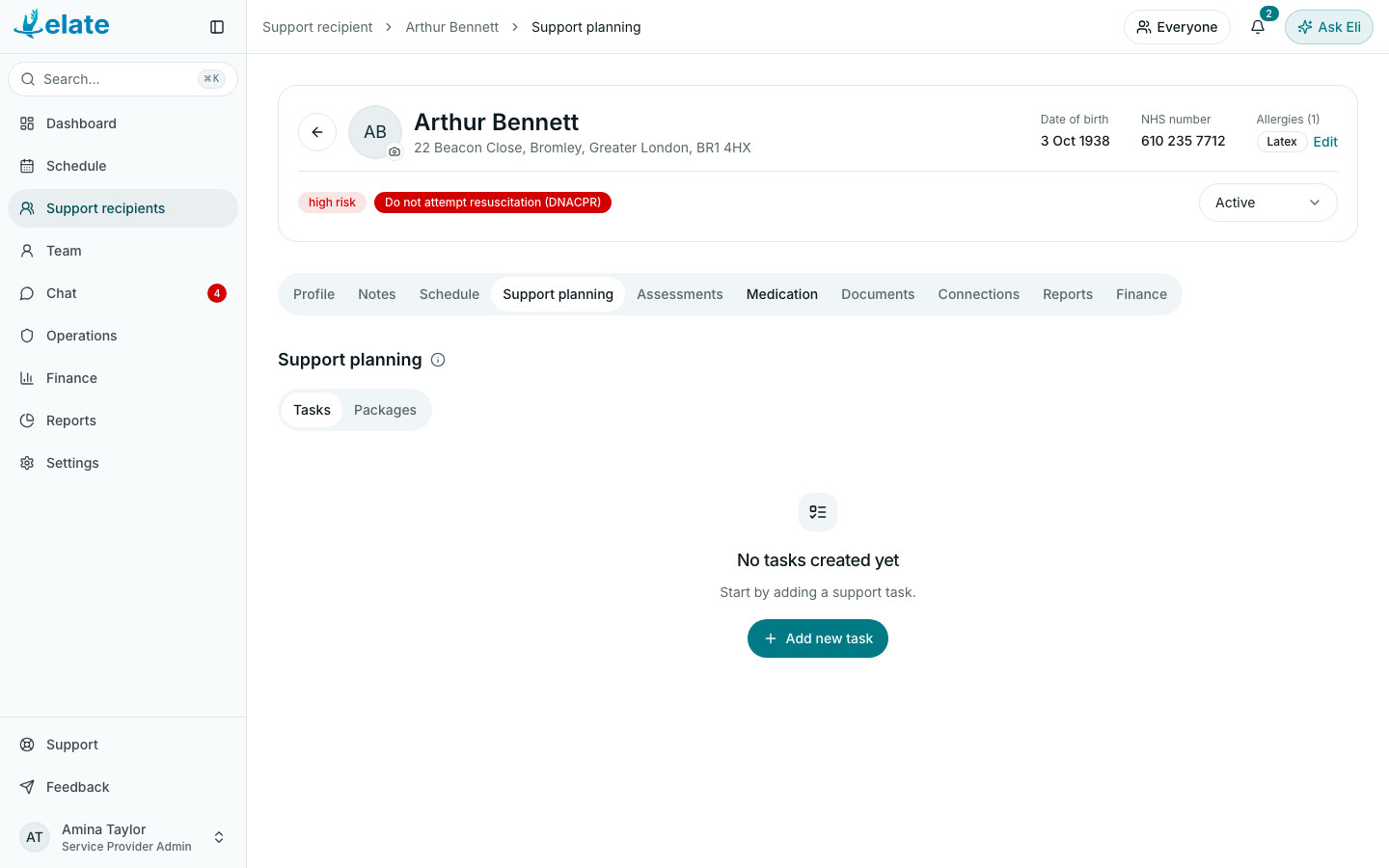The height and width of the screenshot is (868, 1389).
Task: Open the Medication tab
Action: [782, 294]
